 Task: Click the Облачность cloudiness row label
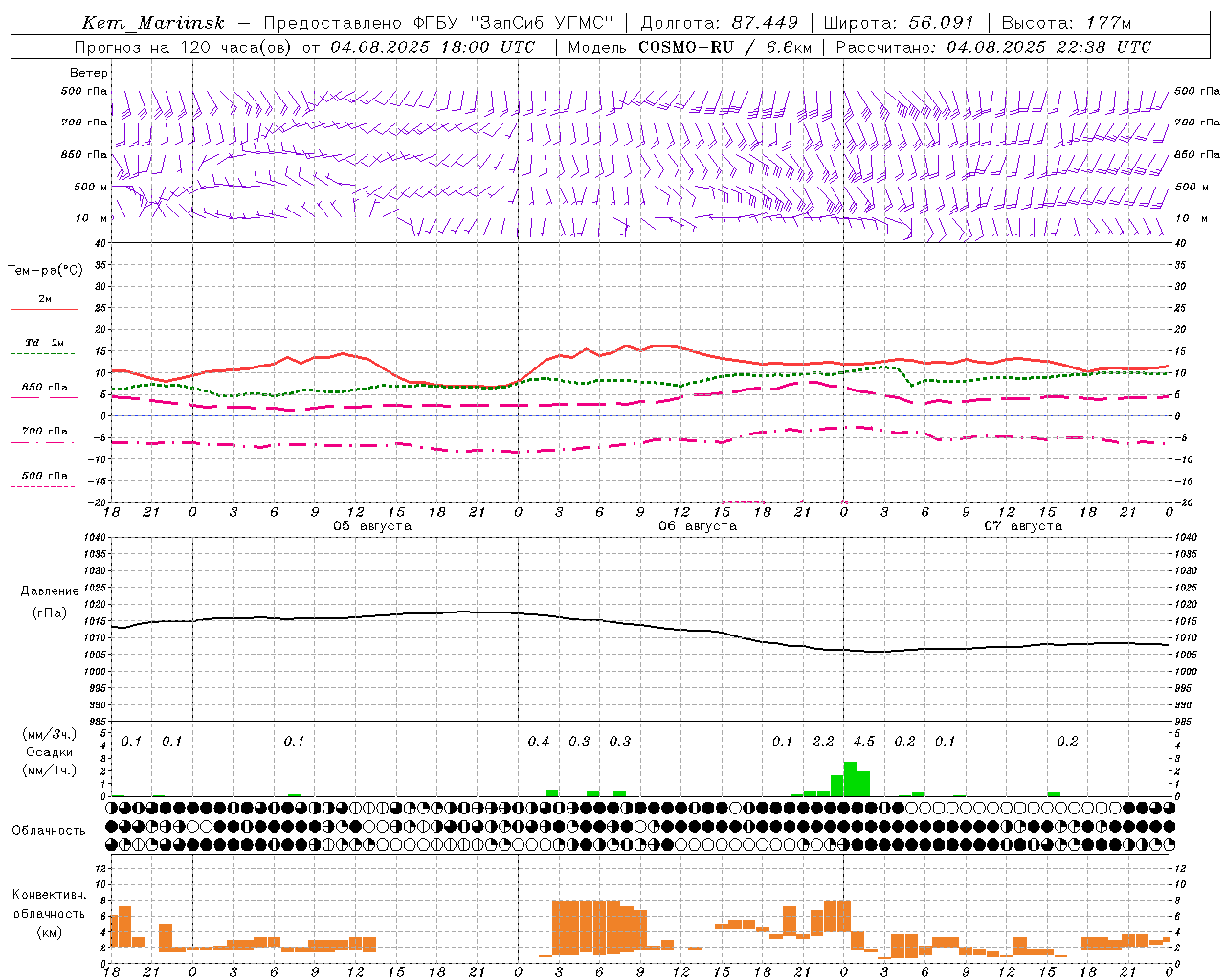click(x=49, y=831)
